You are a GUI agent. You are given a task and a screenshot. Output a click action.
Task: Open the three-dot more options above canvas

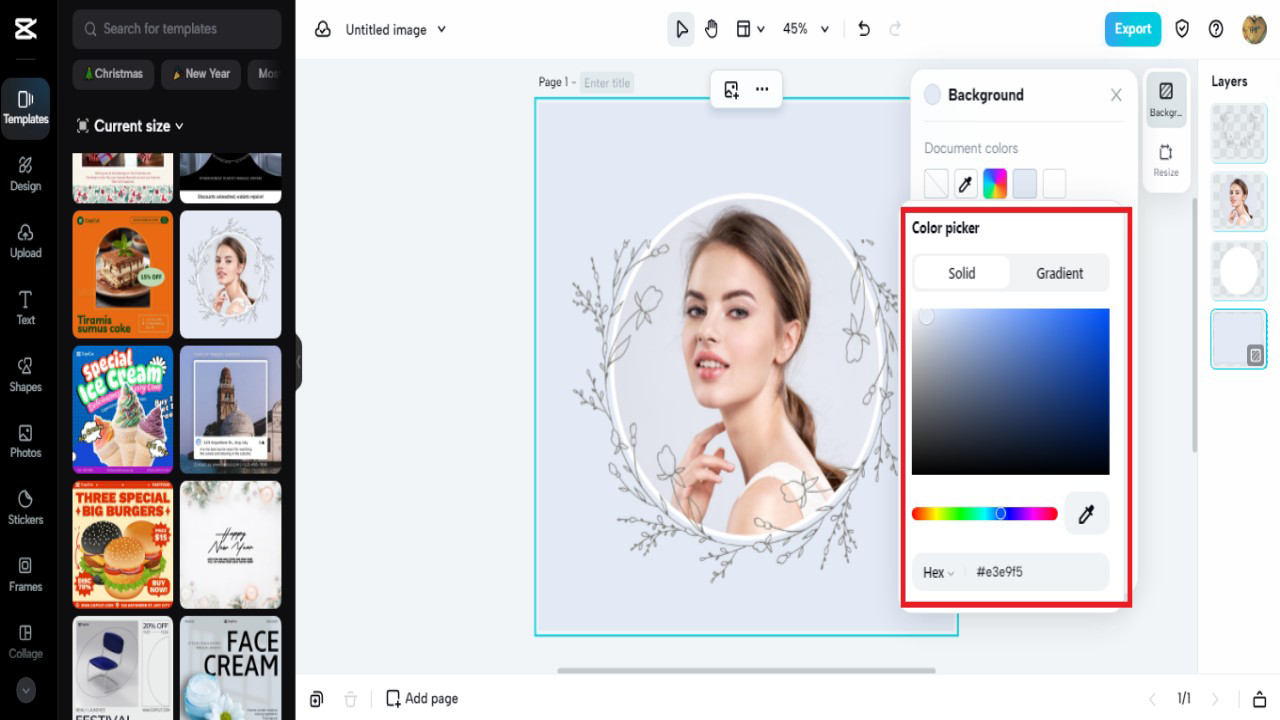[762, 90]
